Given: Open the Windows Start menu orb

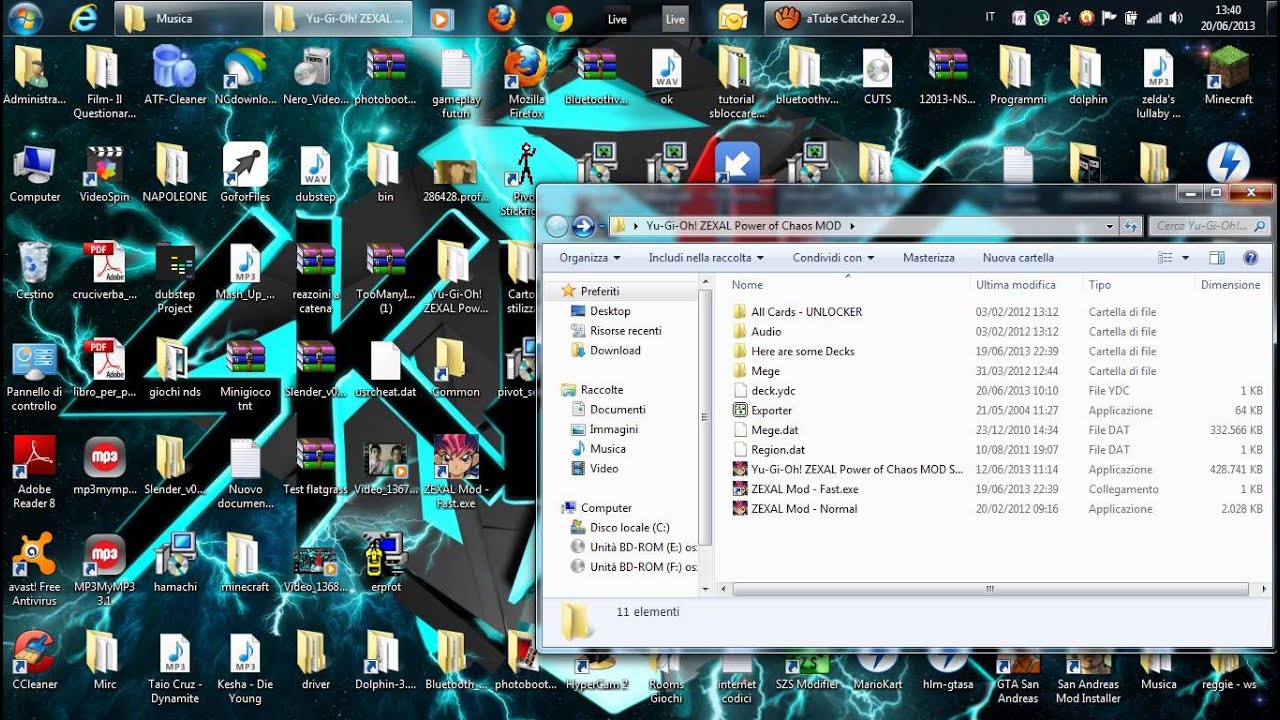Looking at the screenshot, I should coord(24,17).
